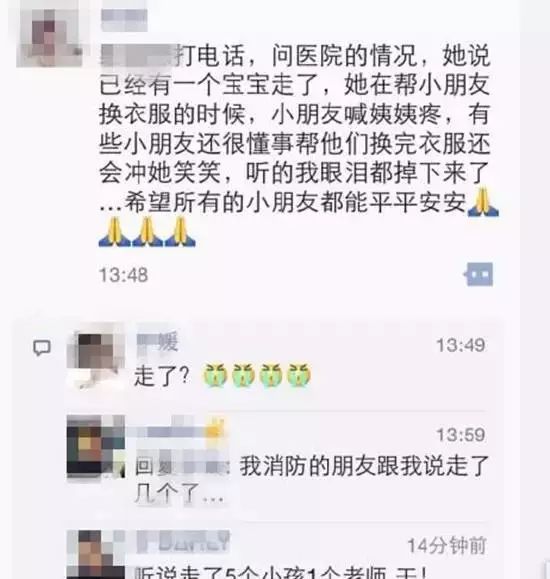The width and height of the screenshot is (550, 579).
Task: Click the crown emoji beside blurred nickname
Action: tap(216, 428)
